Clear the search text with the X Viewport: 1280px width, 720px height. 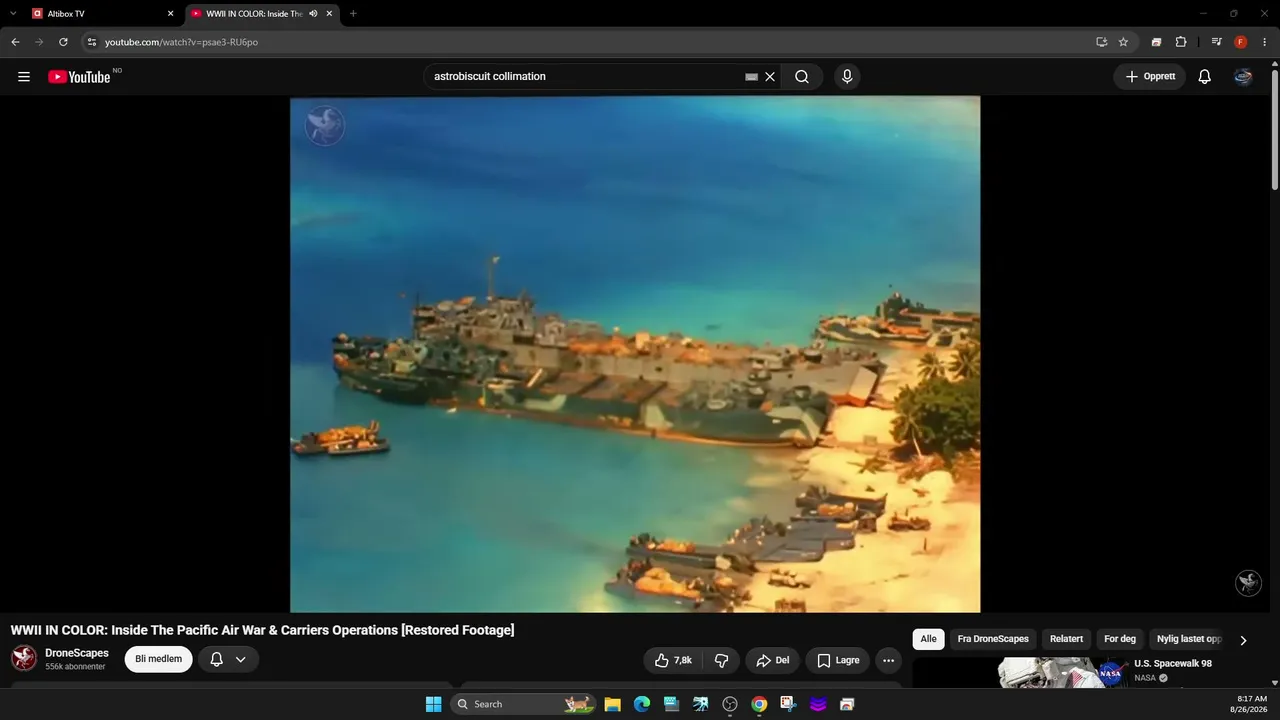770,77
